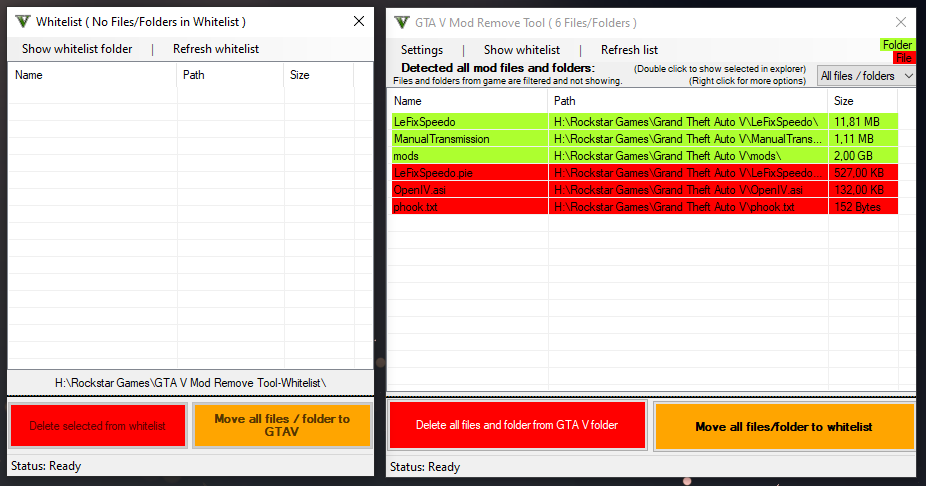Click Show whitelist in the menu bar
926x486 pixels.
522,50
